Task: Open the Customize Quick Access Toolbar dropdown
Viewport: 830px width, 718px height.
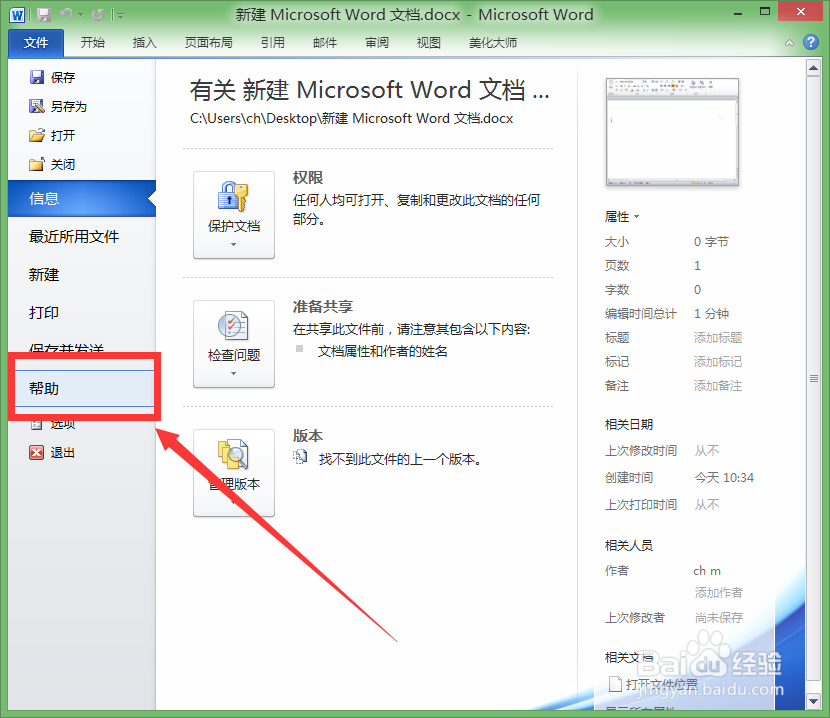Action: (x=120, y=15)
